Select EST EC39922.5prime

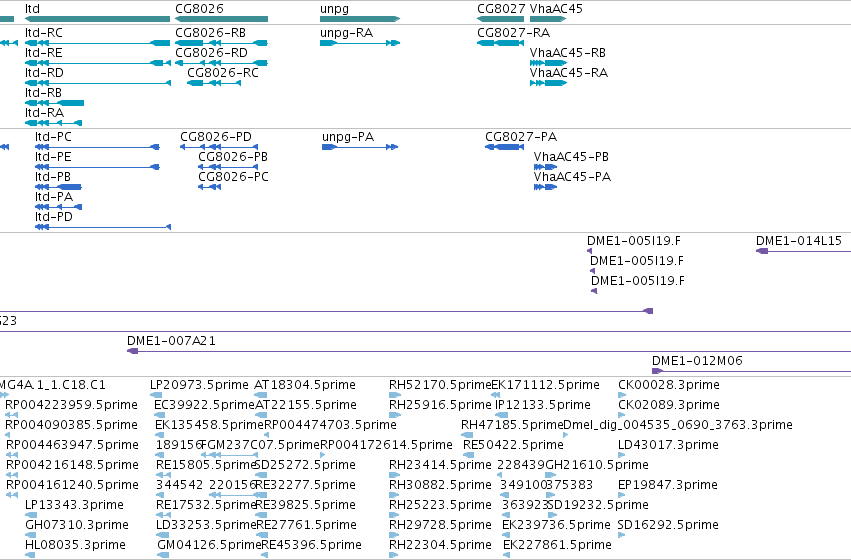[205, 405]
